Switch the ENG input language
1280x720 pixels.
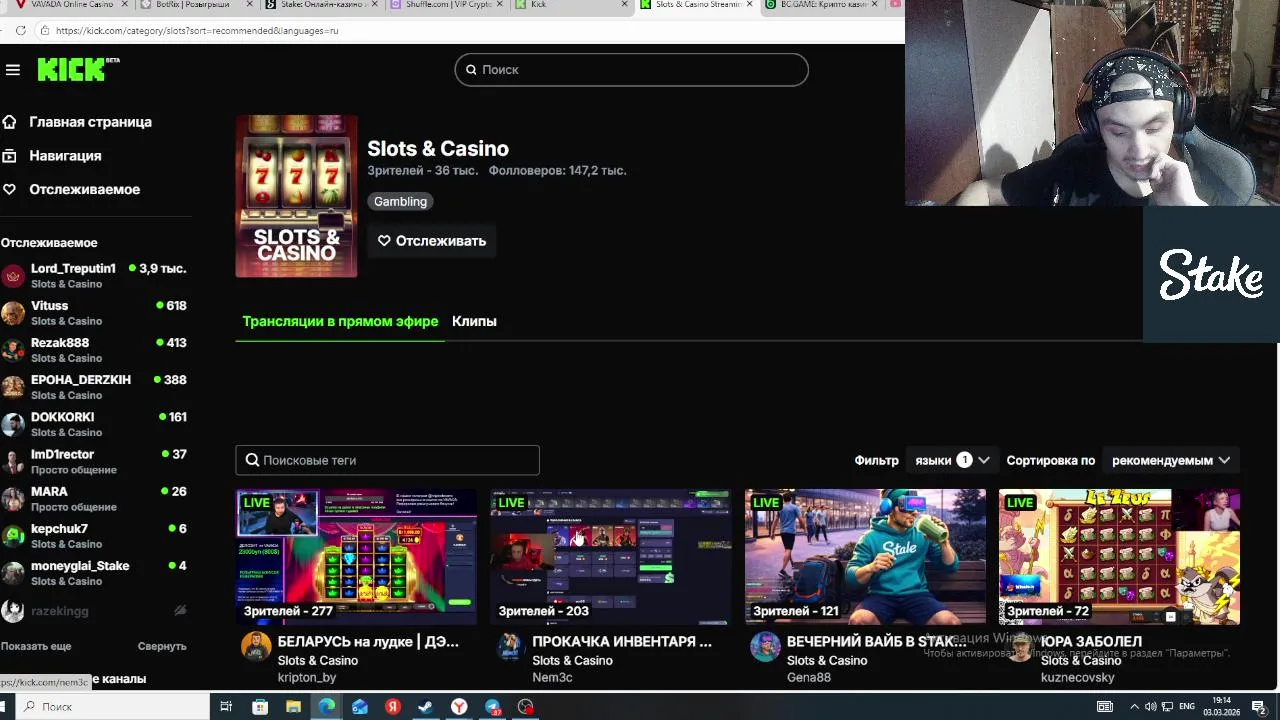pyautogui.click(x=1187, y=707)
